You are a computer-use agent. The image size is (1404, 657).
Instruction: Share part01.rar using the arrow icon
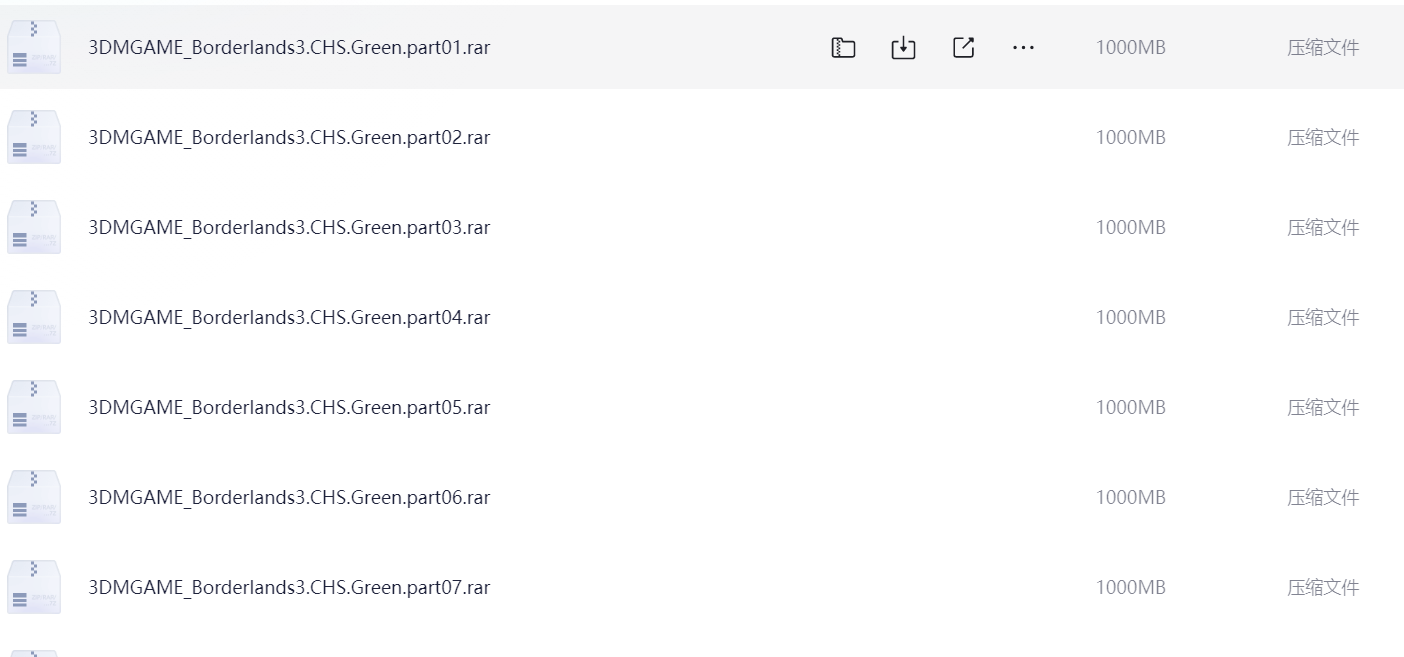pos(963,48)
